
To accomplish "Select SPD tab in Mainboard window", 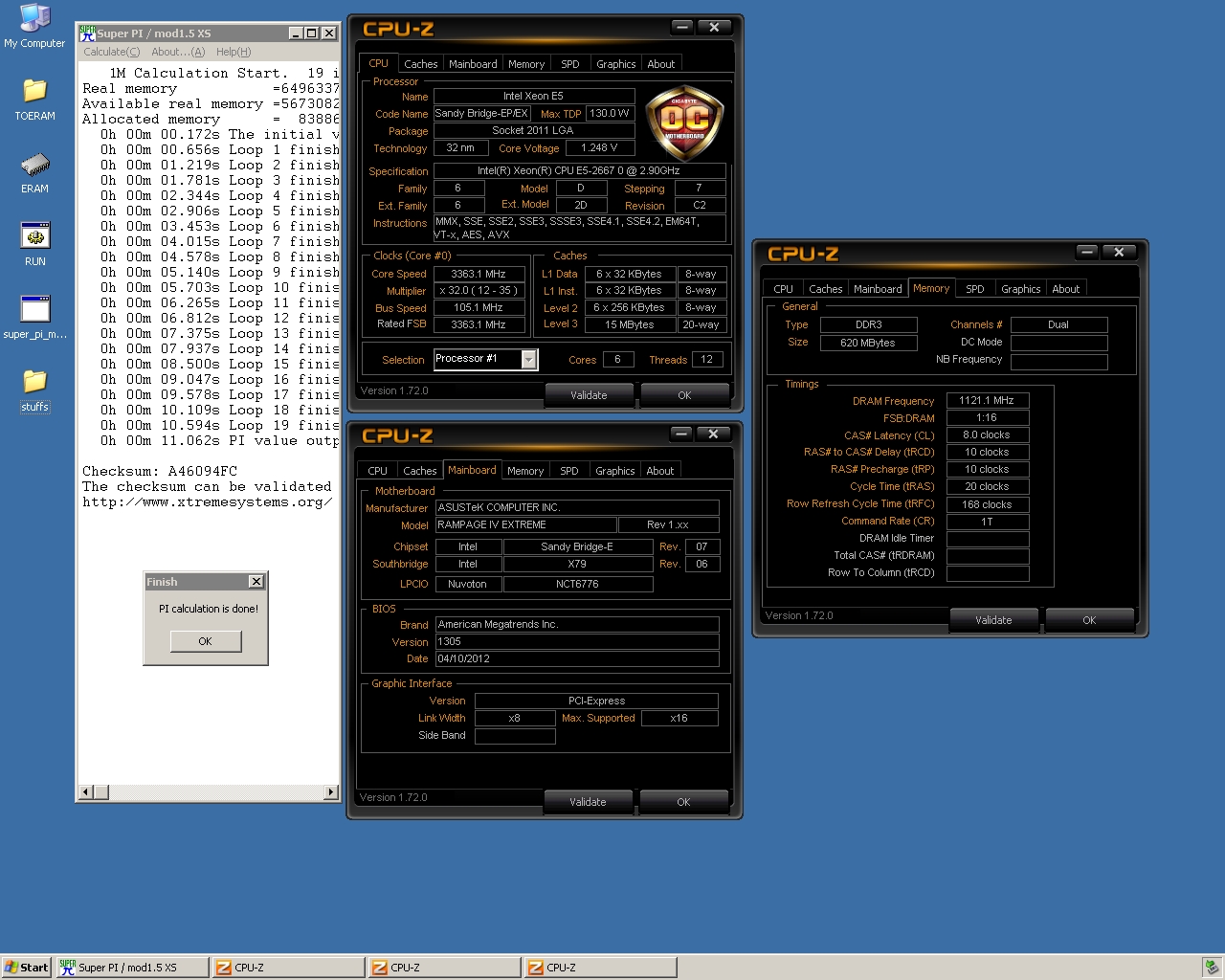I will (x=569, y=471).
